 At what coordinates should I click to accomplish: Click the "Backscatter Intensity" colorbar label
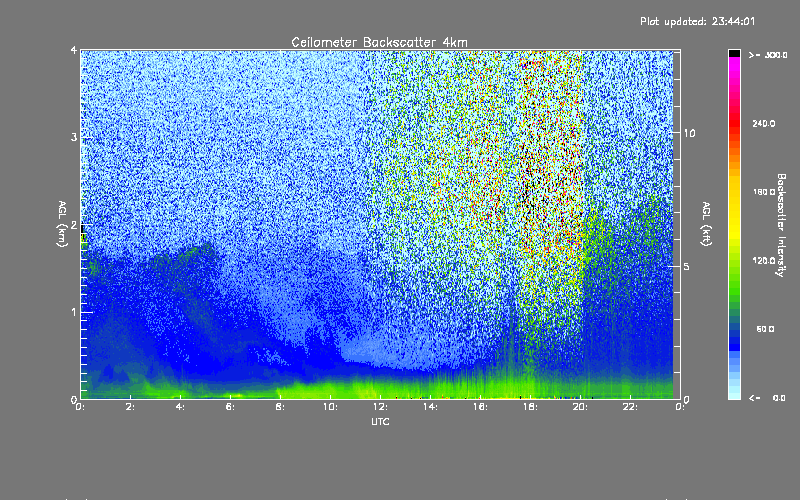click(x=781, y=225)
